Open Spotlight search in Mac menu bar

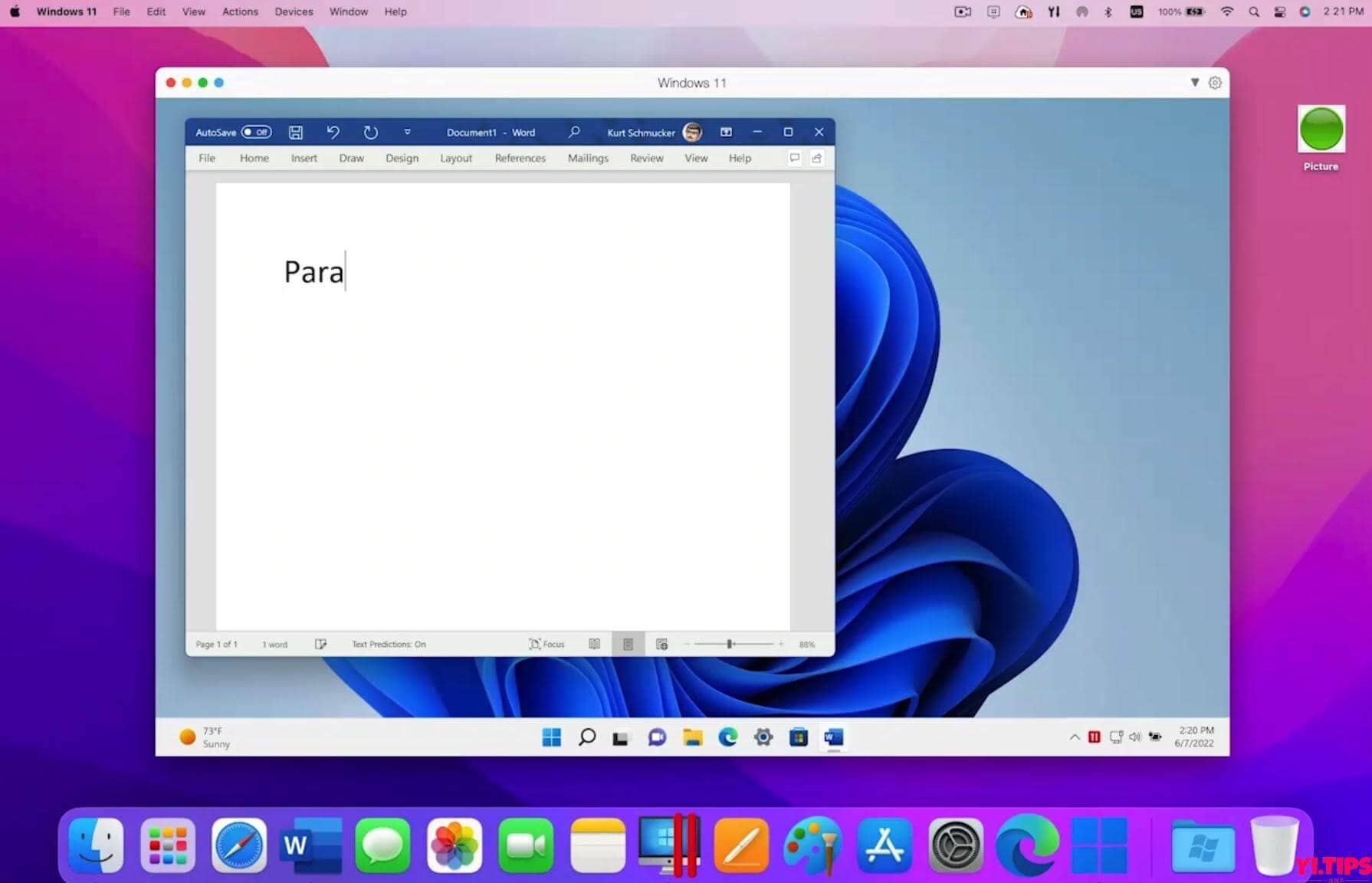click(x=1253, y=11)
